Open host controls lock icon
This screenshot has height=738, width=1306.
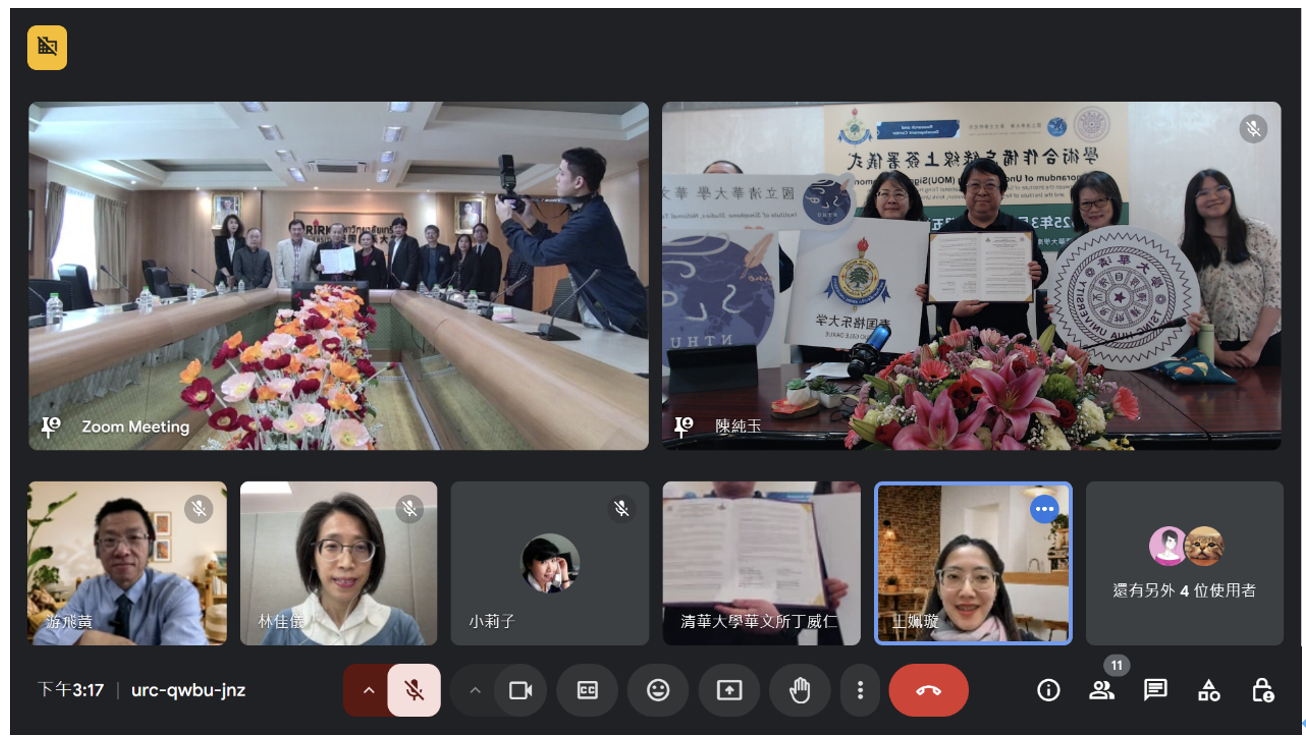pos(1262,690)
